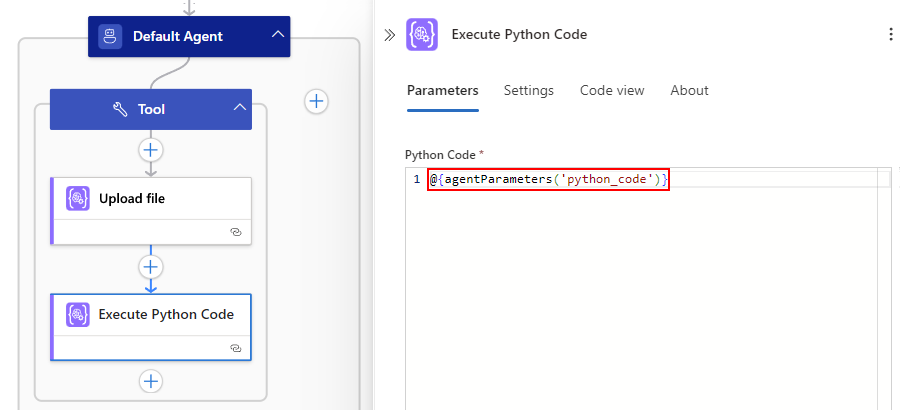Open the About tab

click(x=689, y=90)
